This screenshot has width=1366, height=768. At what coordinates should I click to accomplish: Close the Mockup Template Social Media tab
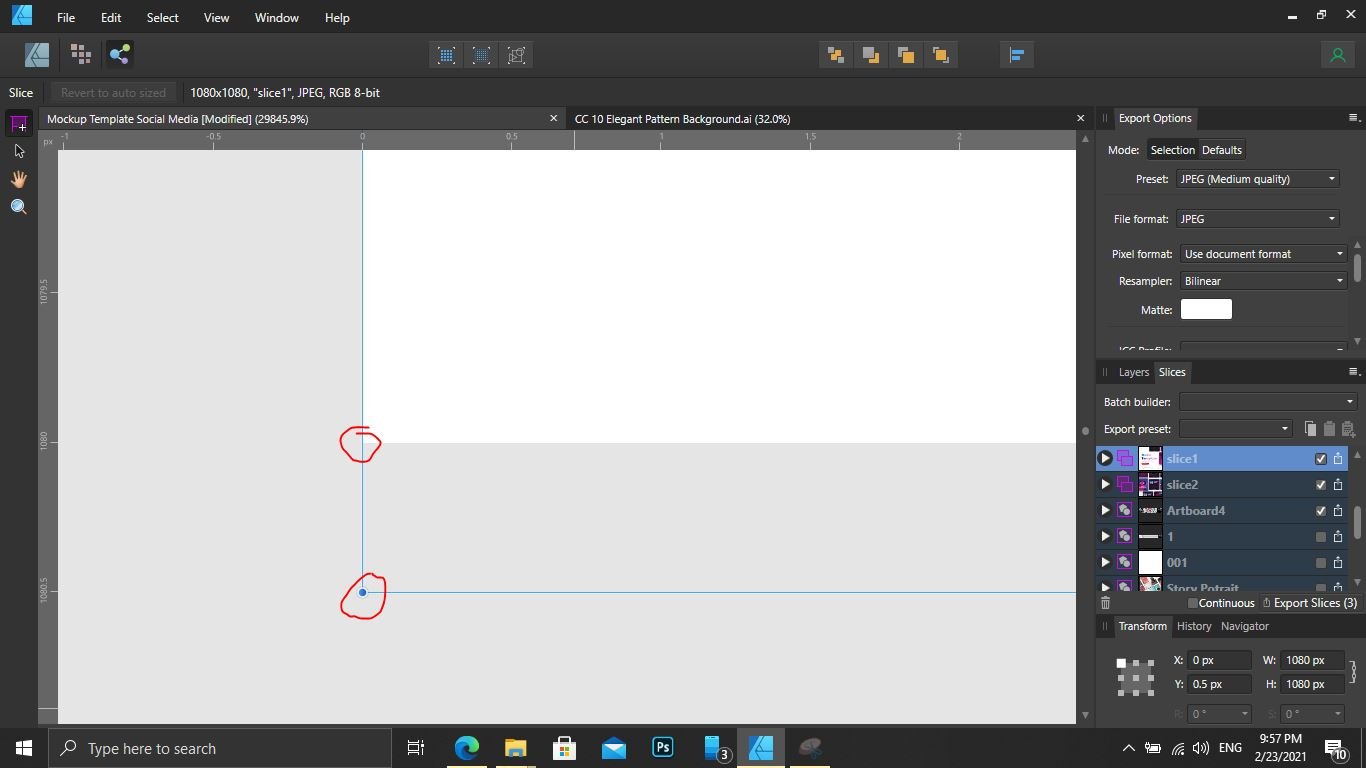tap(553, 118)
